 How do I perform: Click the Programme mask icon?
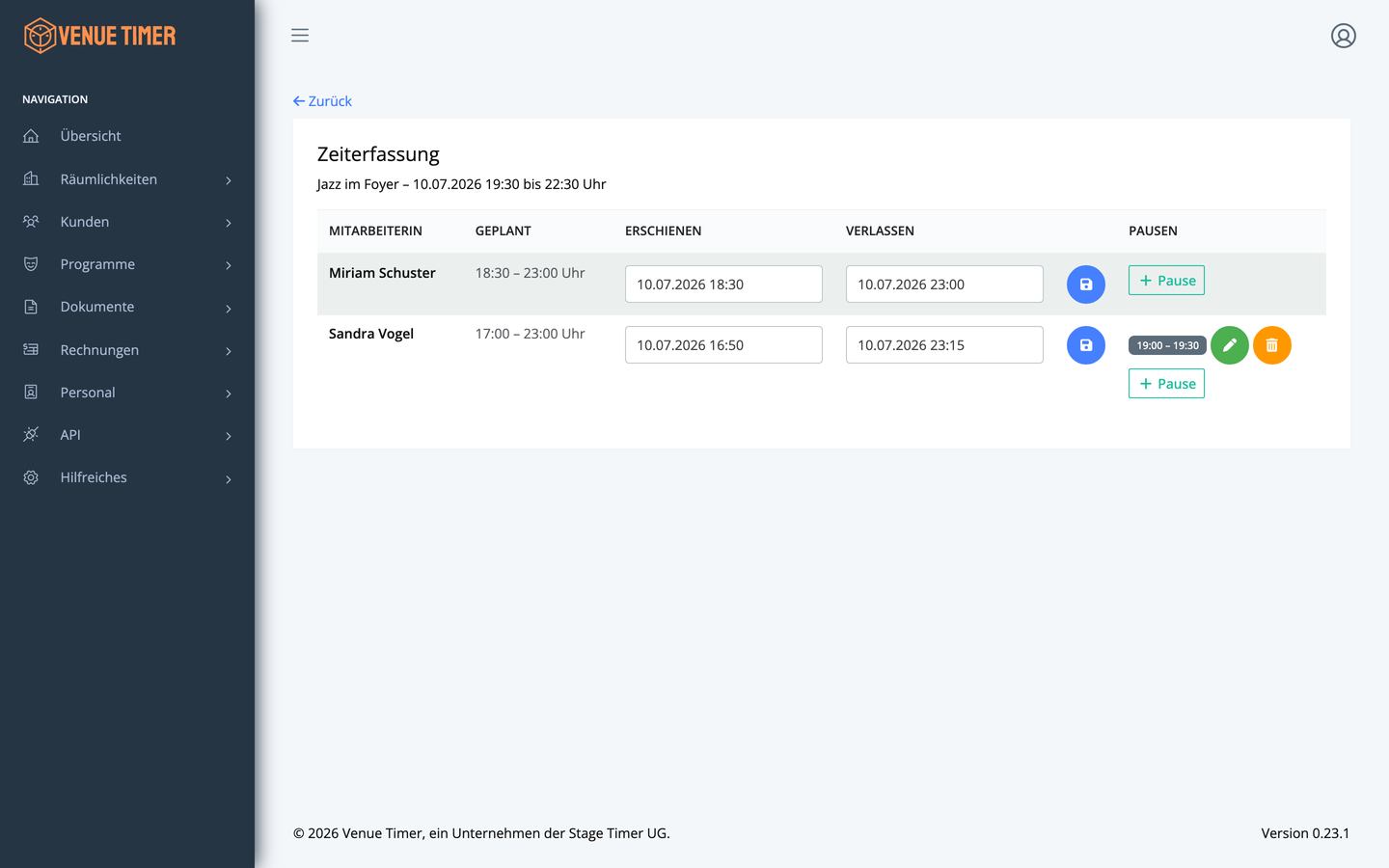pos(31,264)
